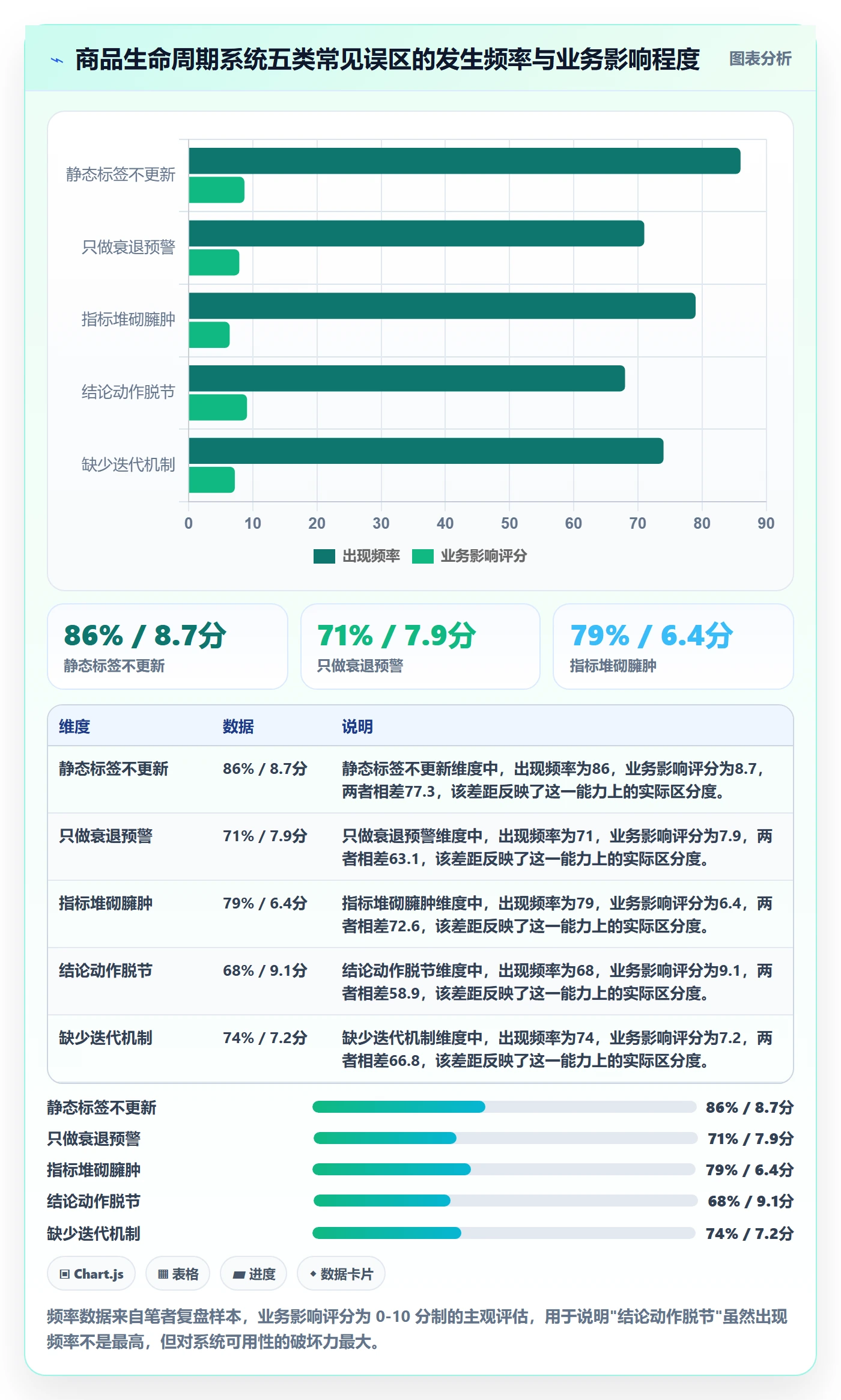Image resolution: width=841 pixels, height=1400 pixels.
Task: Open the 79% / 6.4分 data card
Action: [673, 647]
